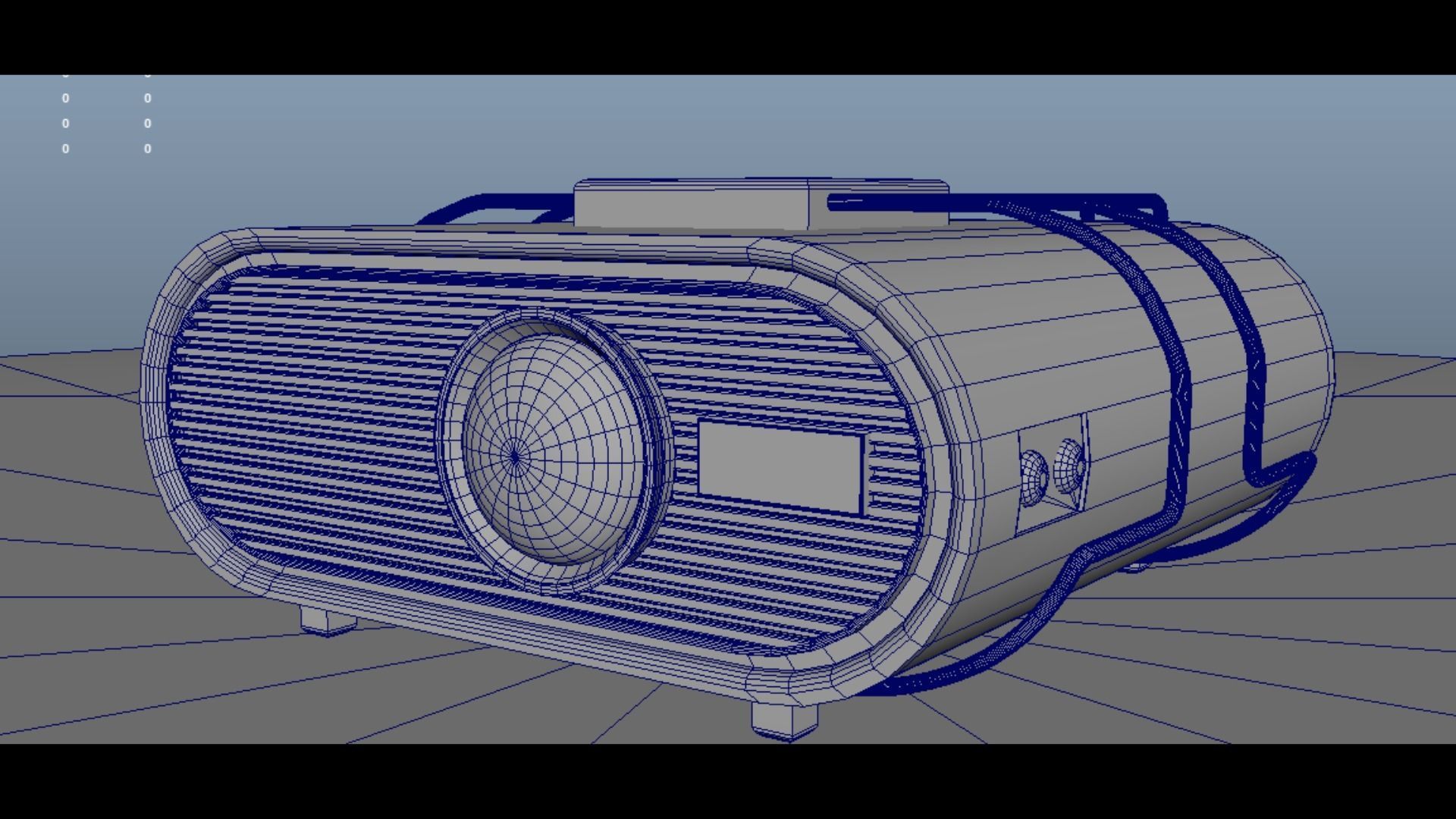This screenshot has height=819, width=1456.
Task: Select the flat box on top of the projector
Action: [761, 204]
